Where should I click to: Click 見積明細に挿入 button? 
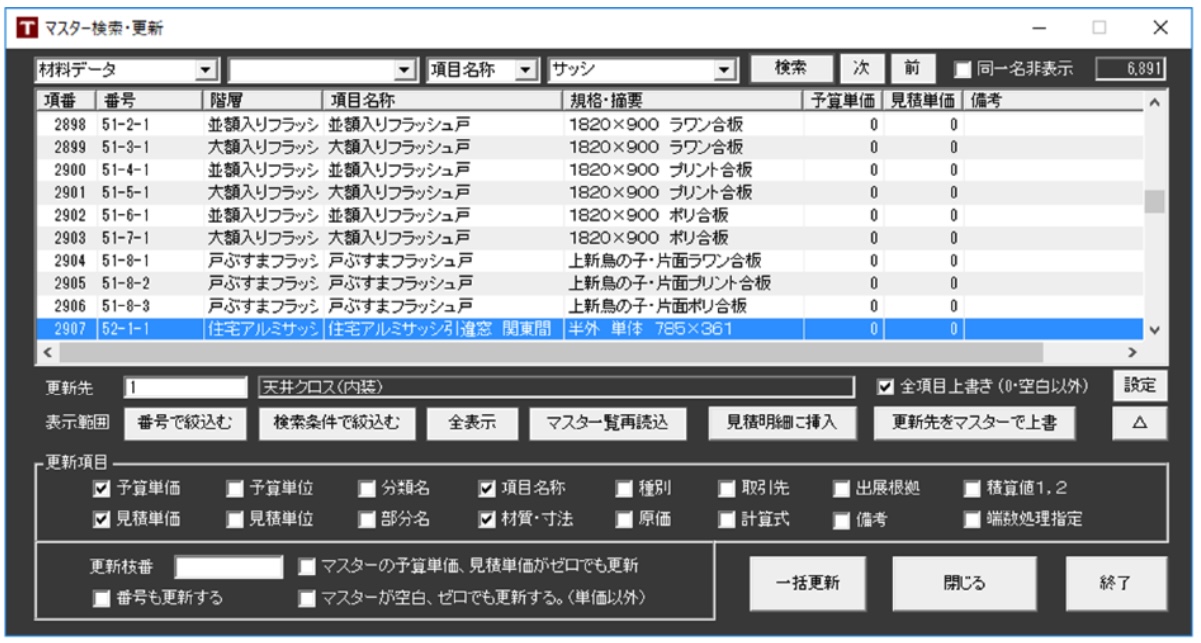click(x=782, y=423)
